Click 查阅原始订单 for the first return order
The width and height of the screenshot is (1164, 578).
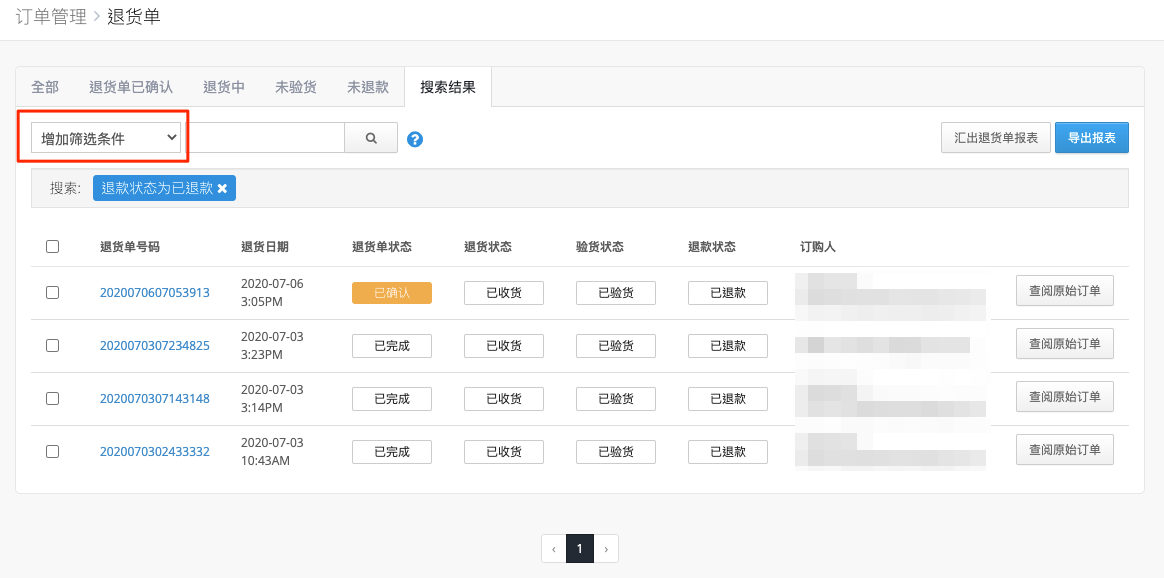[1065, 291]
